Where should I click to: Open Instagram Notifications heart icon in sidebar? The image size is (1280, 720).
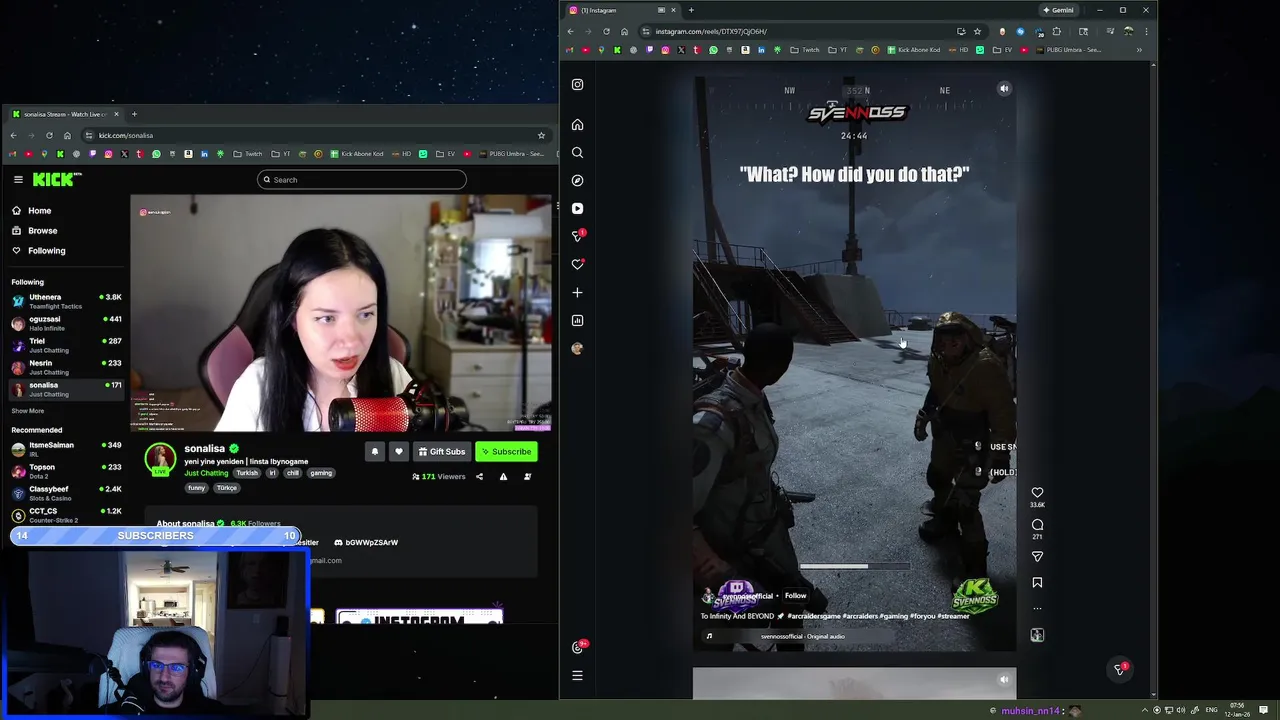point(577,264)
